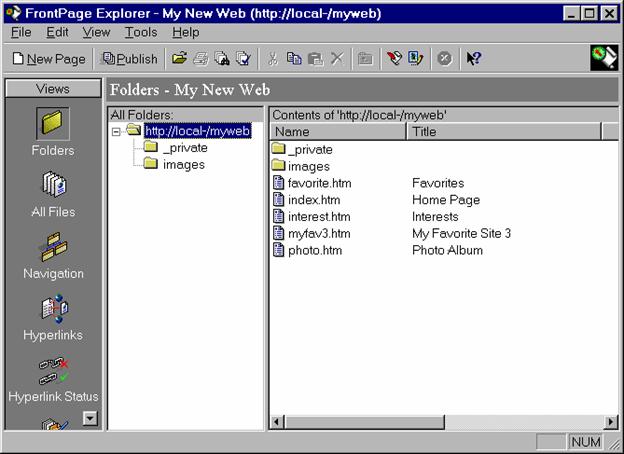This screenshot has height=454, width=624.
Task: Open the Hyperlinks view
Action: coord(53,317)
